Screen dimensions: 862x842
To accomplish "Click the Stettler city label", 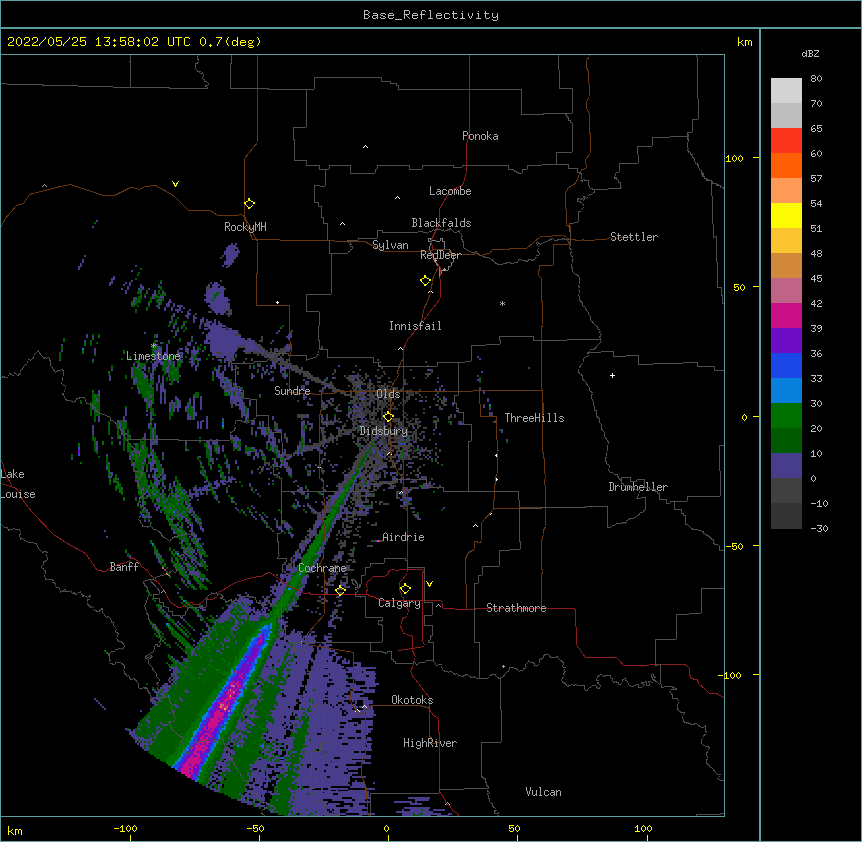I will (x=634, y=237).
